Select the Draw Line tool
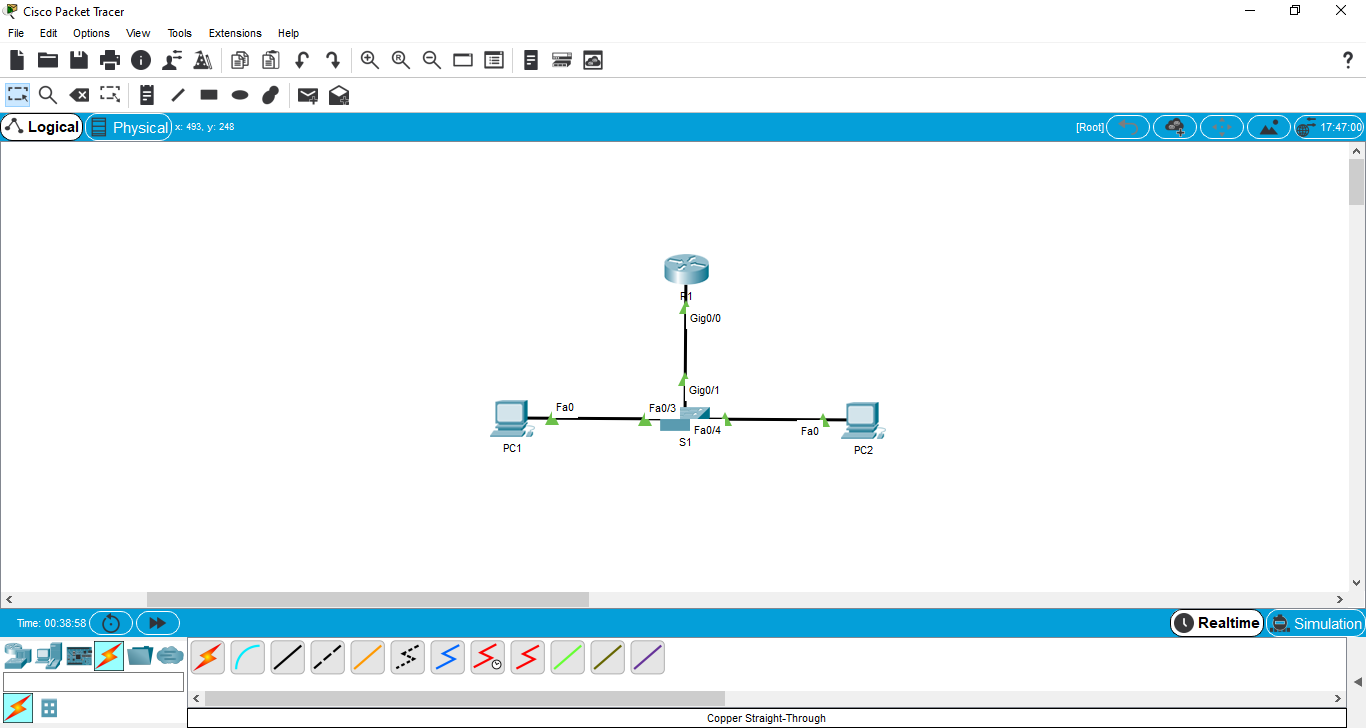Viewport: 1366px width, 728px height. (178, 95)
